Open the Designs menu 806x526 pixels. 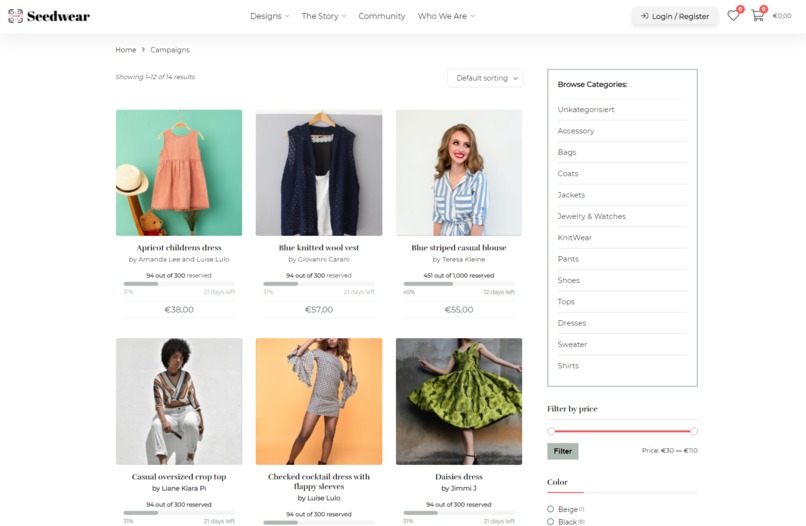[270, 16]
